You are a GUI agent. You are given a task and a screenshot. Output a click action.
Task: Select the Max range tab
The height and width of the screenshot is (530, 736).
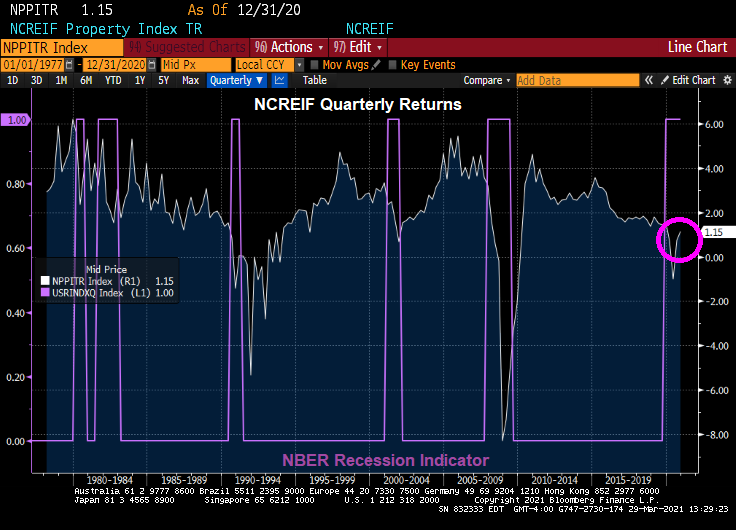coord(191,80)
